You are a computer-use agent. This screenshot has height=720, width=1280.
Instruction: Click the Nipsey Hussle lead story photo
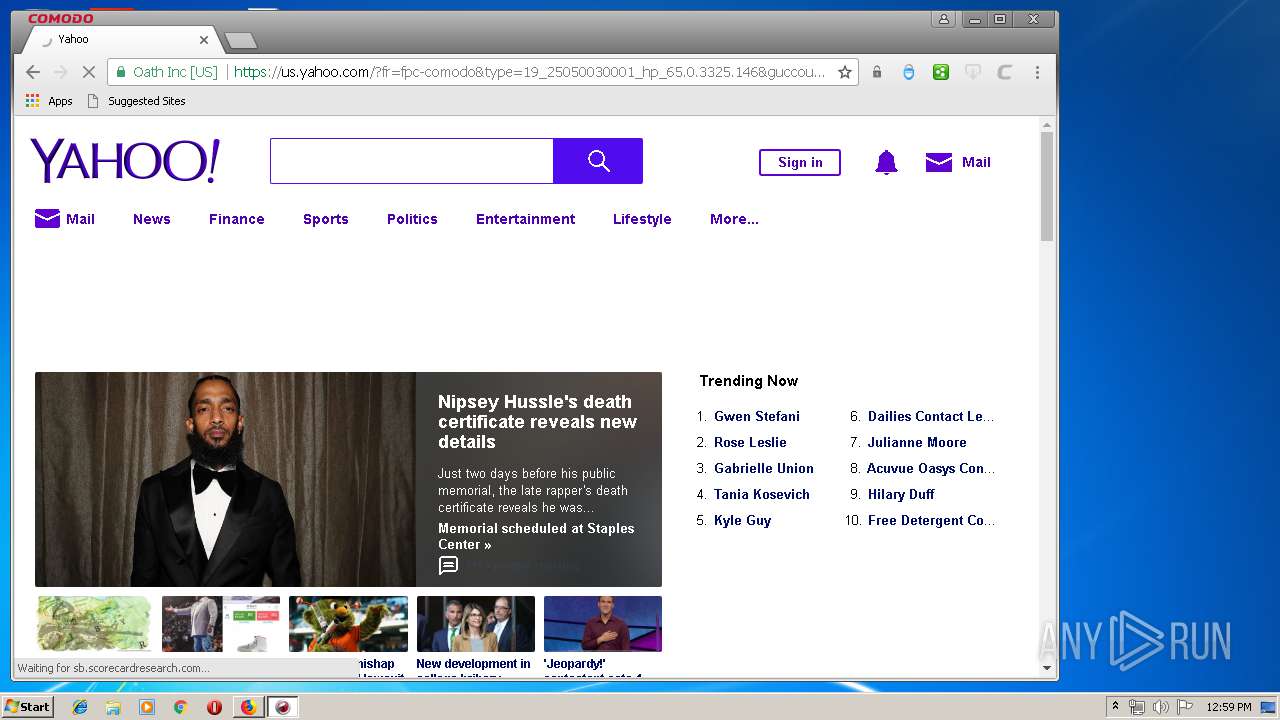point(225,479)
